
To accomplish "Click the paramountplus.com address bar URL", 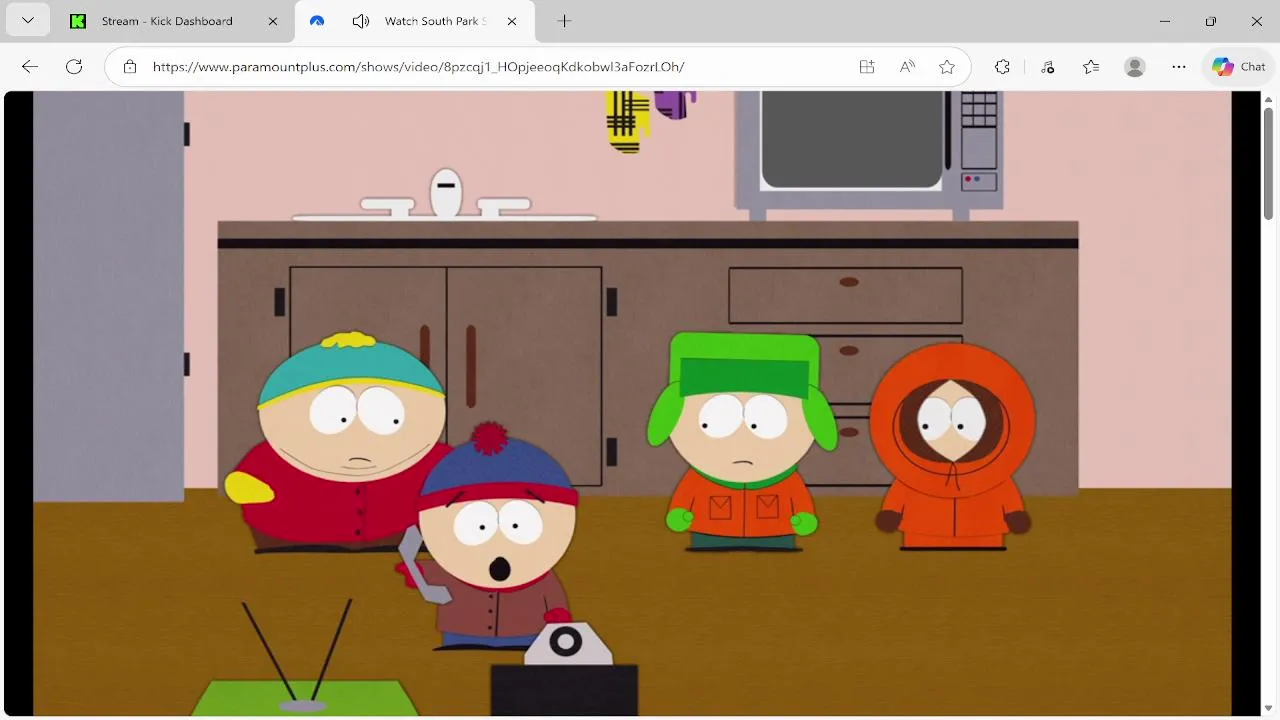I will pos(418,67).
